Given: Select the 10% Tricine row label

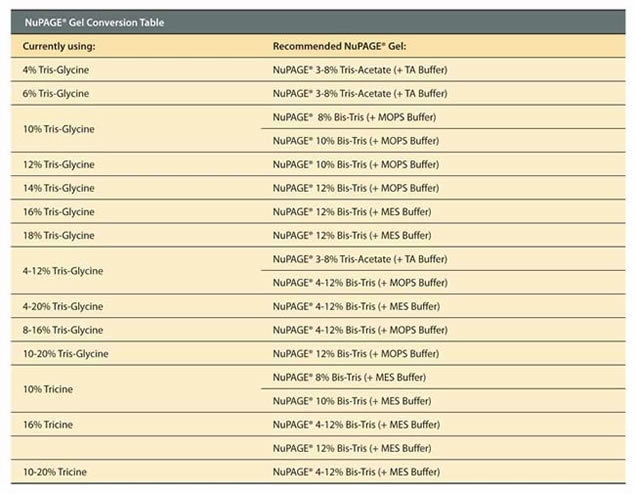Looking at the screenshot, I should coord(48,389).
